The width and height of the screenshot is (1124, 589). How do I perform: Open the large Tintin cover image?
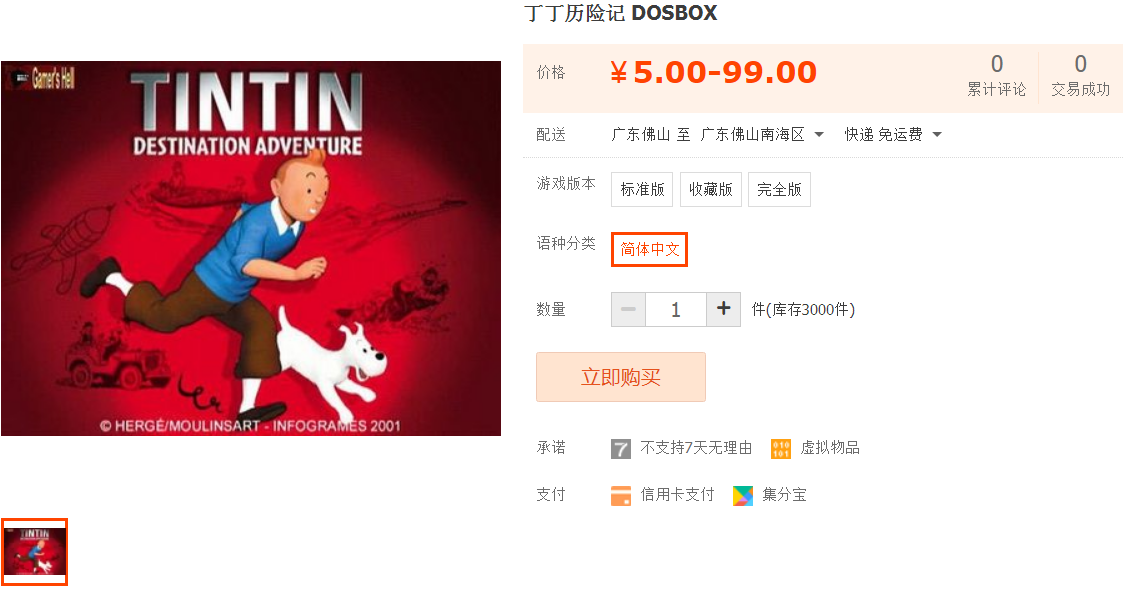(x=251, y=249)
